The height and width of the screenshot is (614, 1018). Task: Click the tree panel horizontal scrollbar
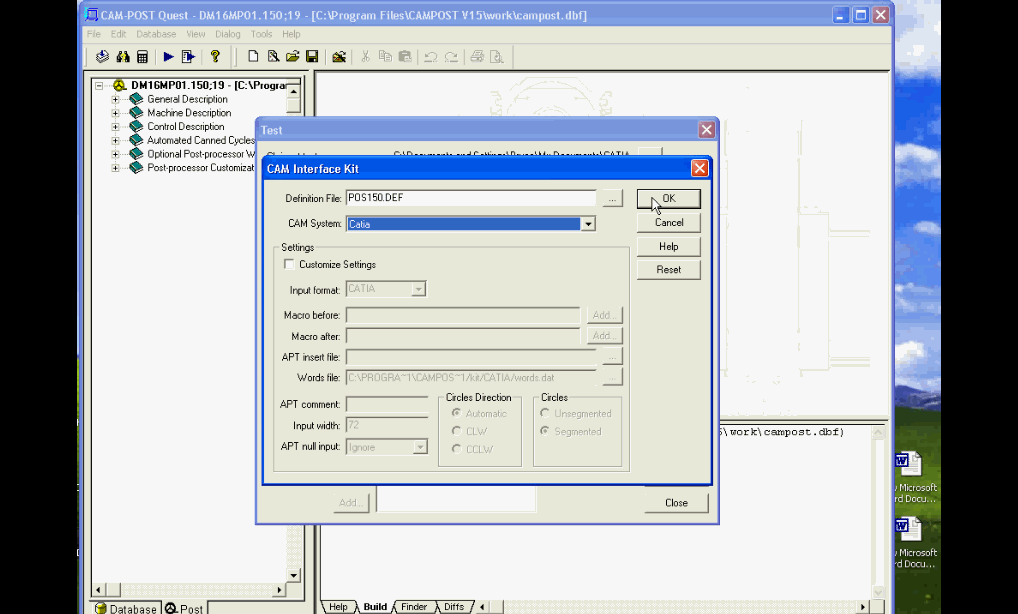(189, 590)
